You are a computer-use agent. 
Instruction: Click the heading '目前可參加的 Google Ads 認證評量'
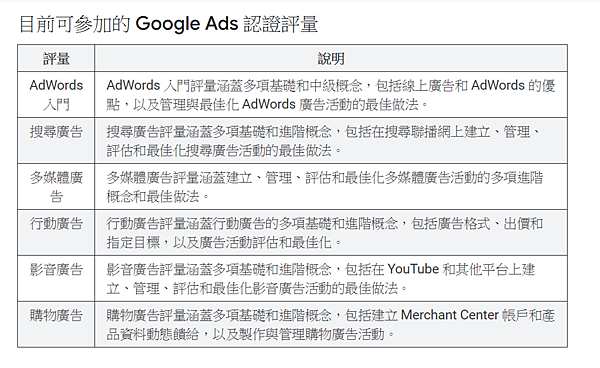(x=168, y=24)
